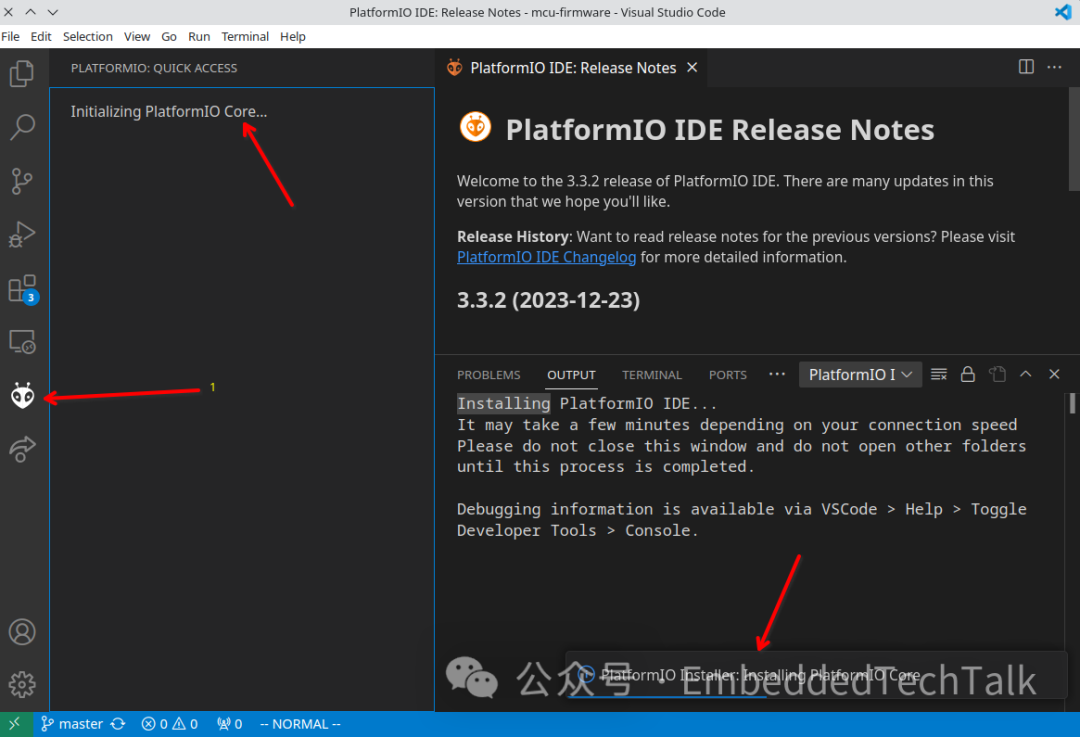
Task: Open the Explorer view
Action: point(23,73)
